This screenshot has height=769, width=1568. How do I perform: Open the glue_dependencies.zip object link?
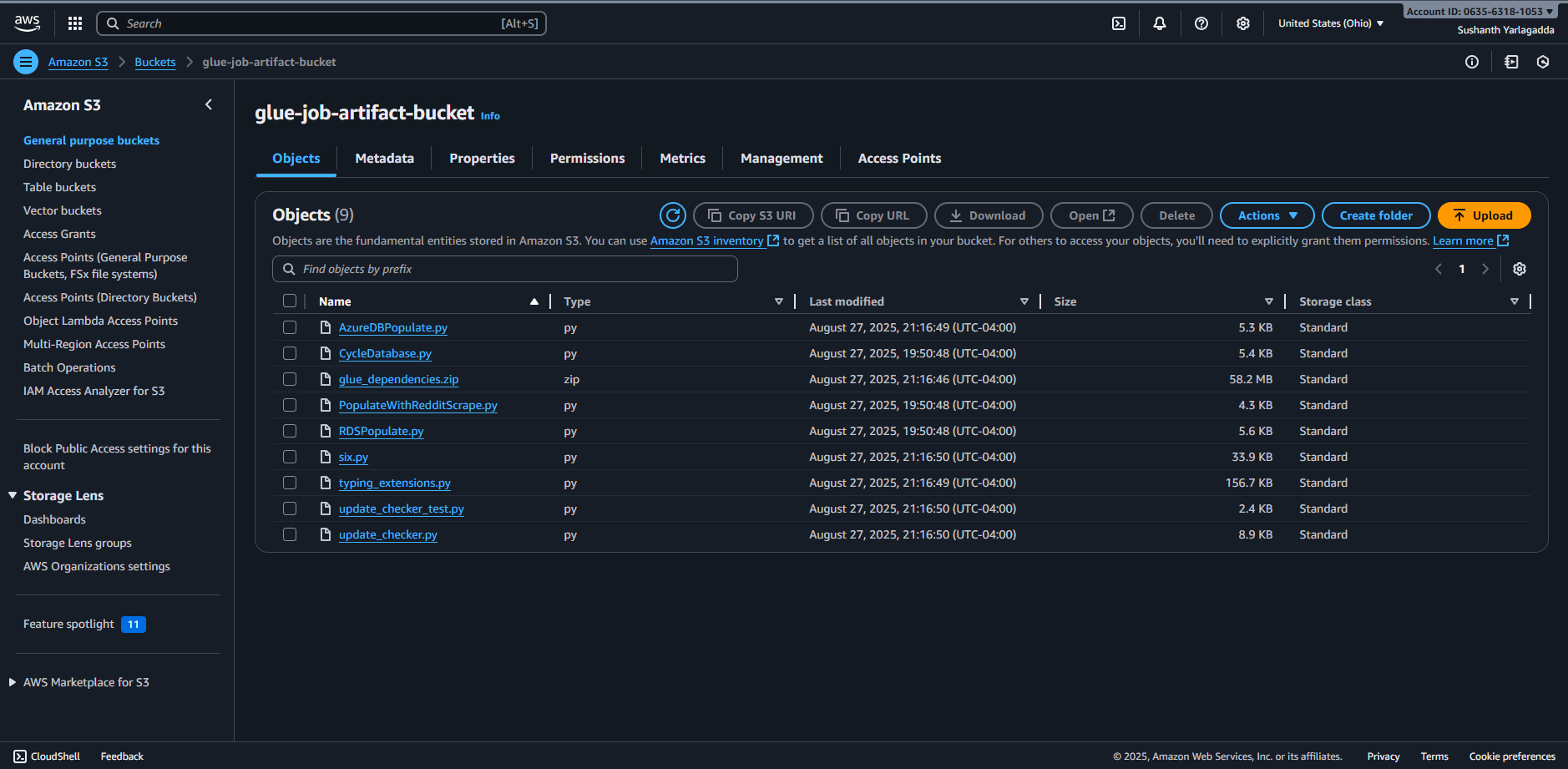[x=398, y=379]
